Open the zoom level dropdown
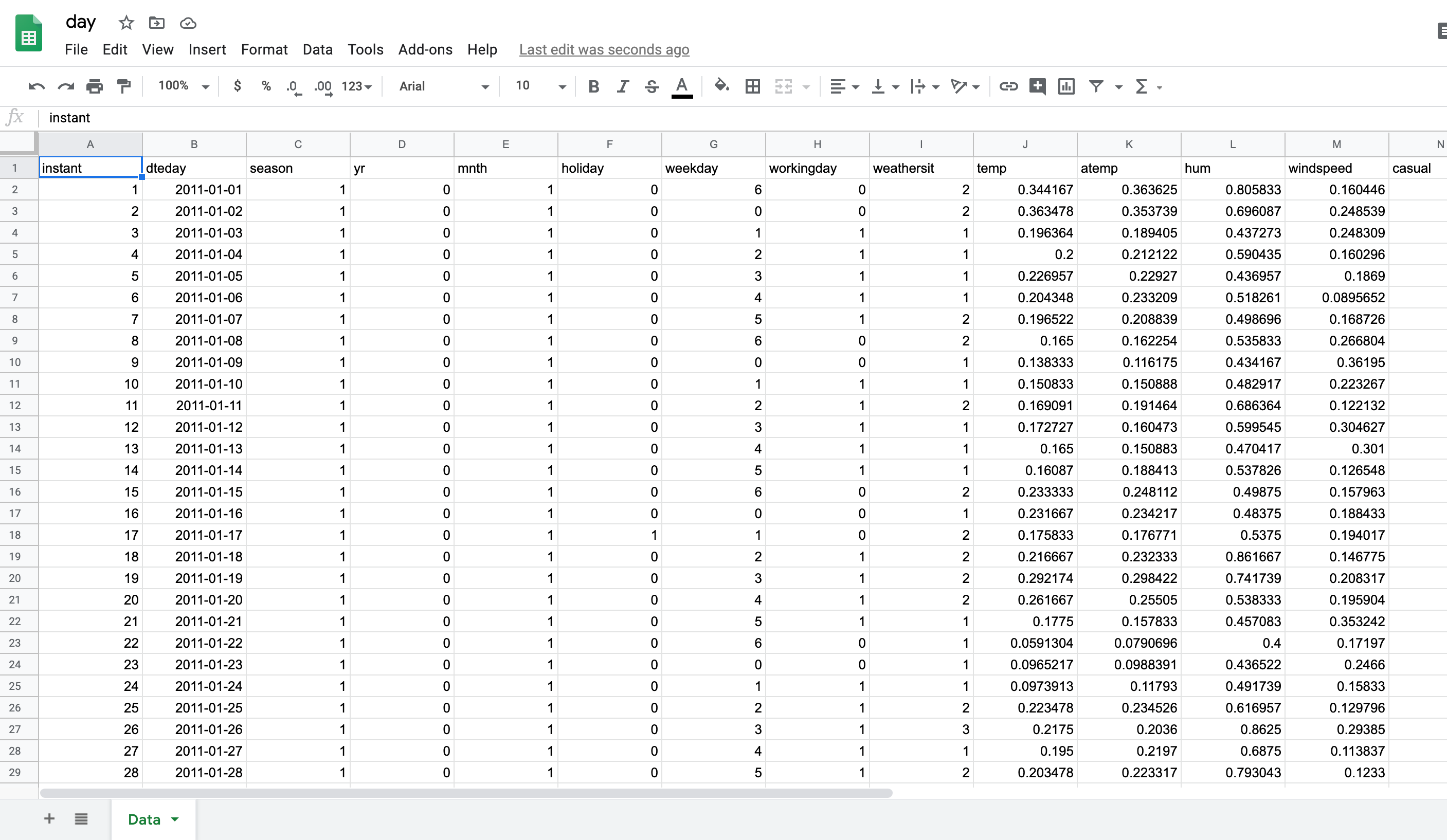The width and height of the screenshot is (1447, 840). (x=182, y=86)
